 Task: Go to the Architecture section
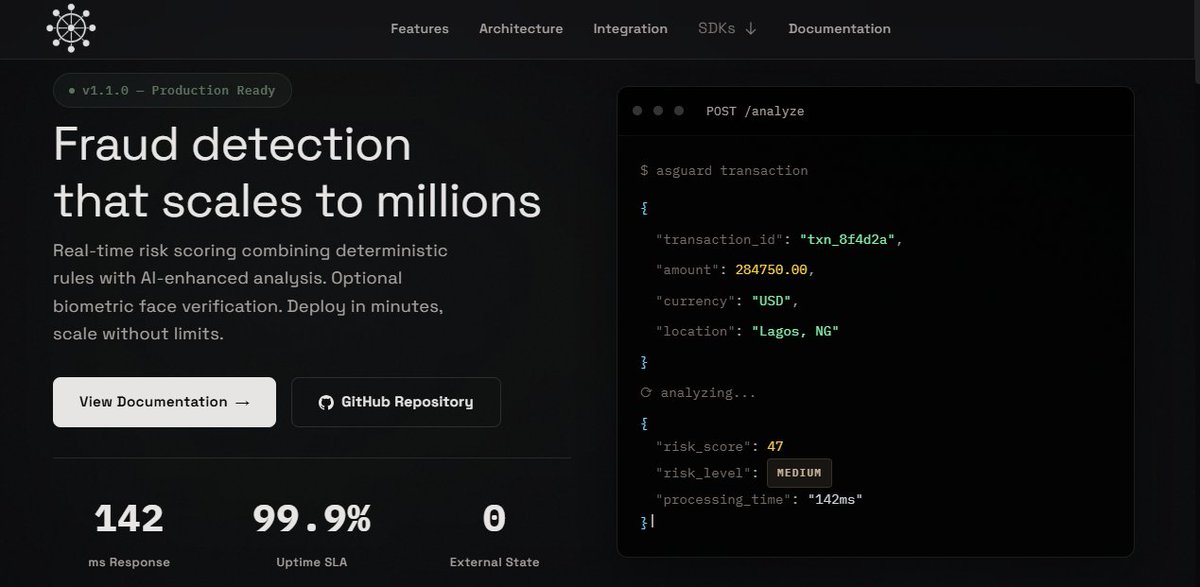click(x=521, y=29)
